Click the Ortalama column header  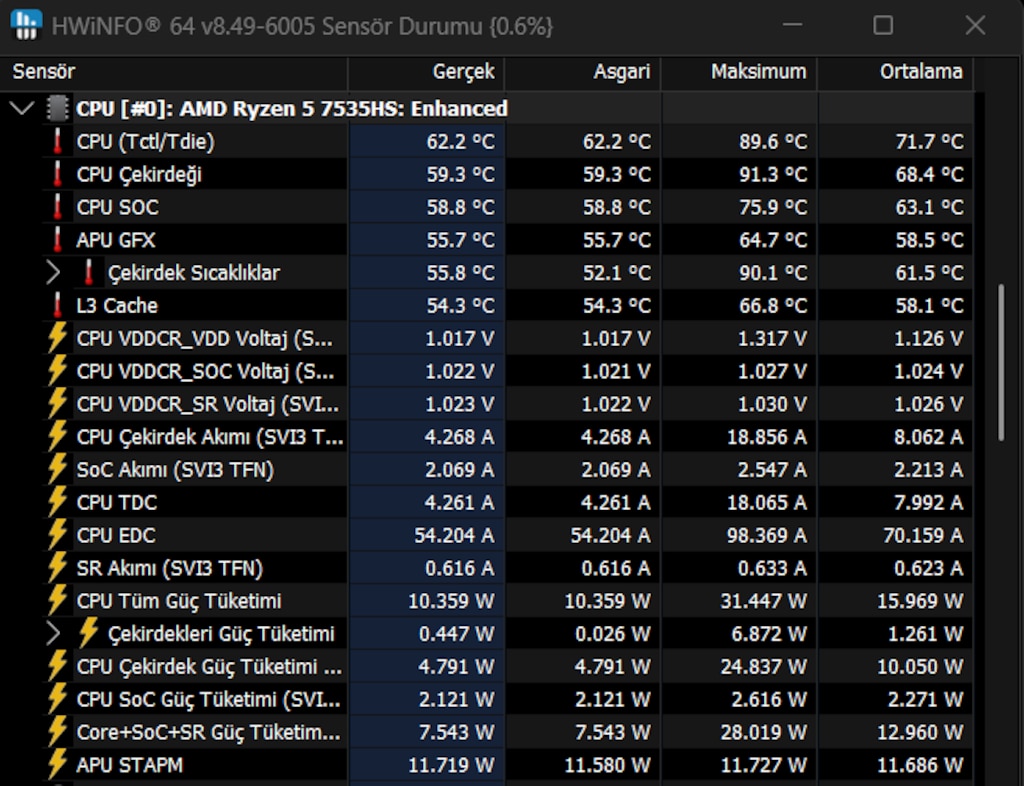pos(895,72)
